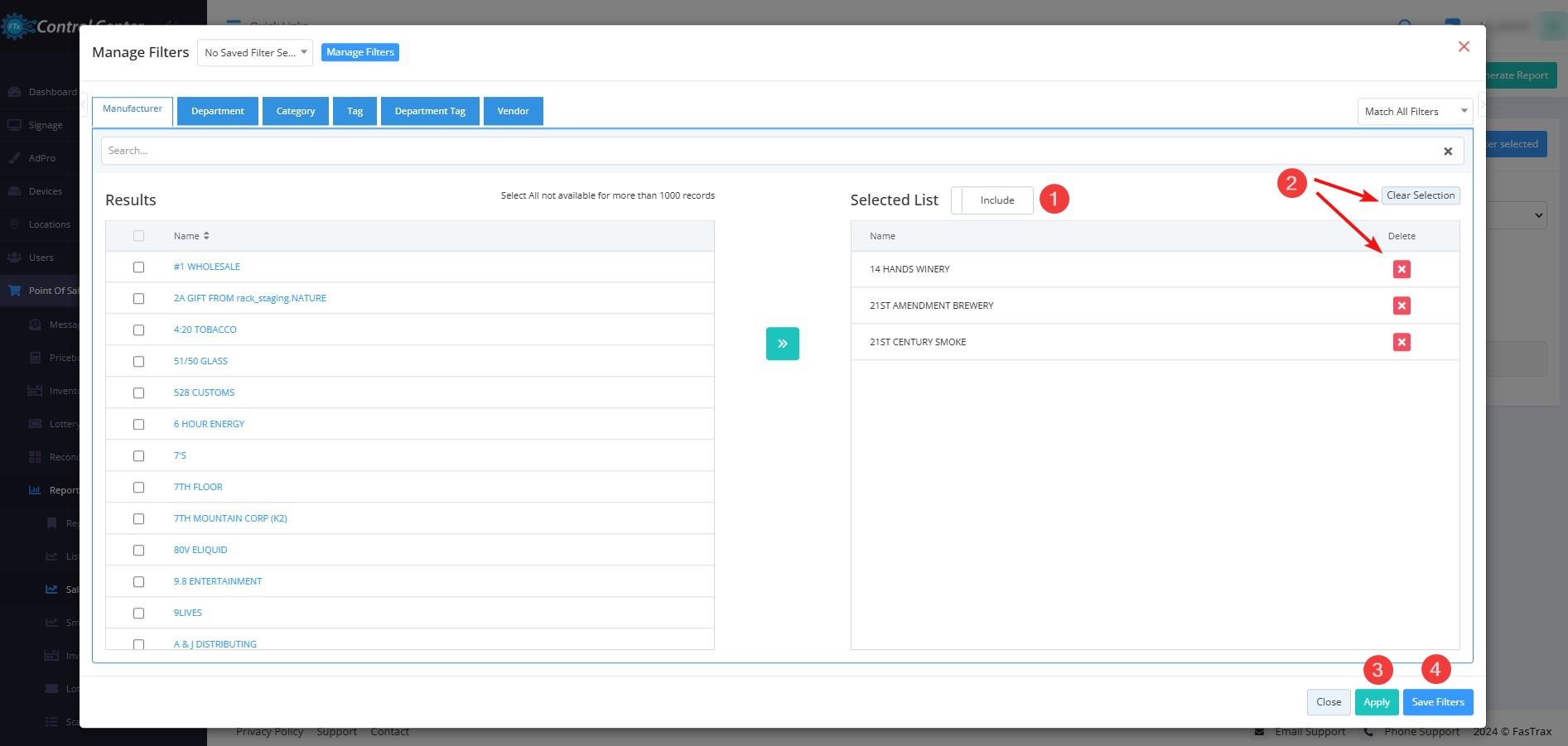Screen dimensions: 1568x746
Task: Open Dashboard icon in sidebar
Action: pyautogui.click(x=14, y=92)
